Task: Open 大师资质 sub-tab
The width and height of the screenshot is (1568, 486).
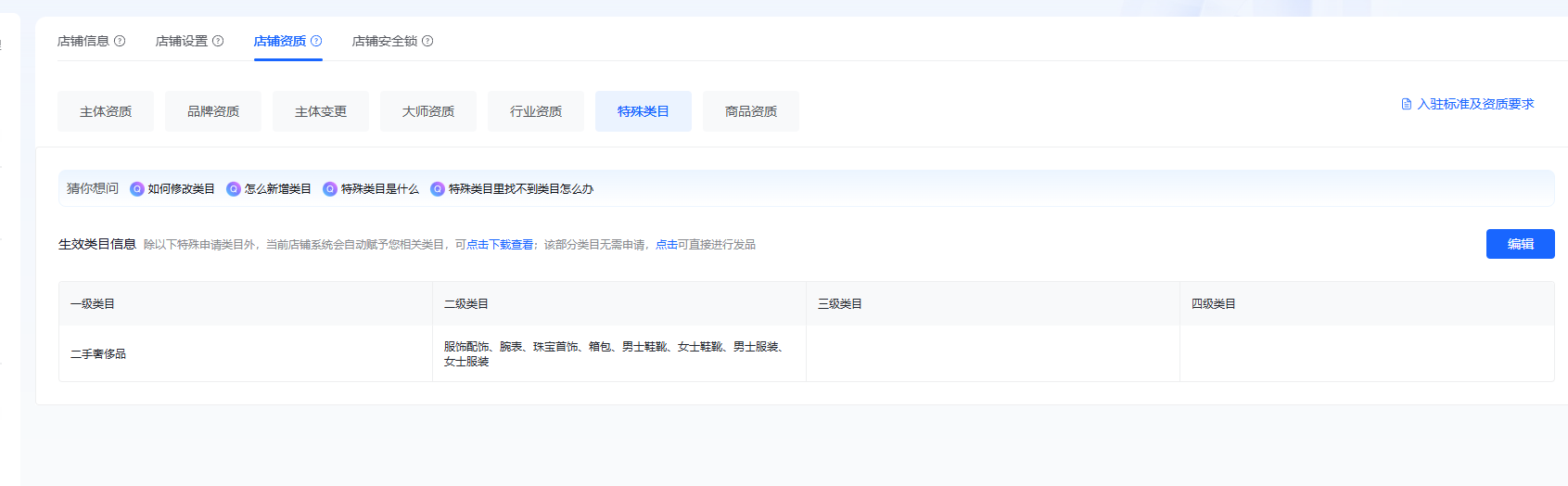Action: point(428,111)
